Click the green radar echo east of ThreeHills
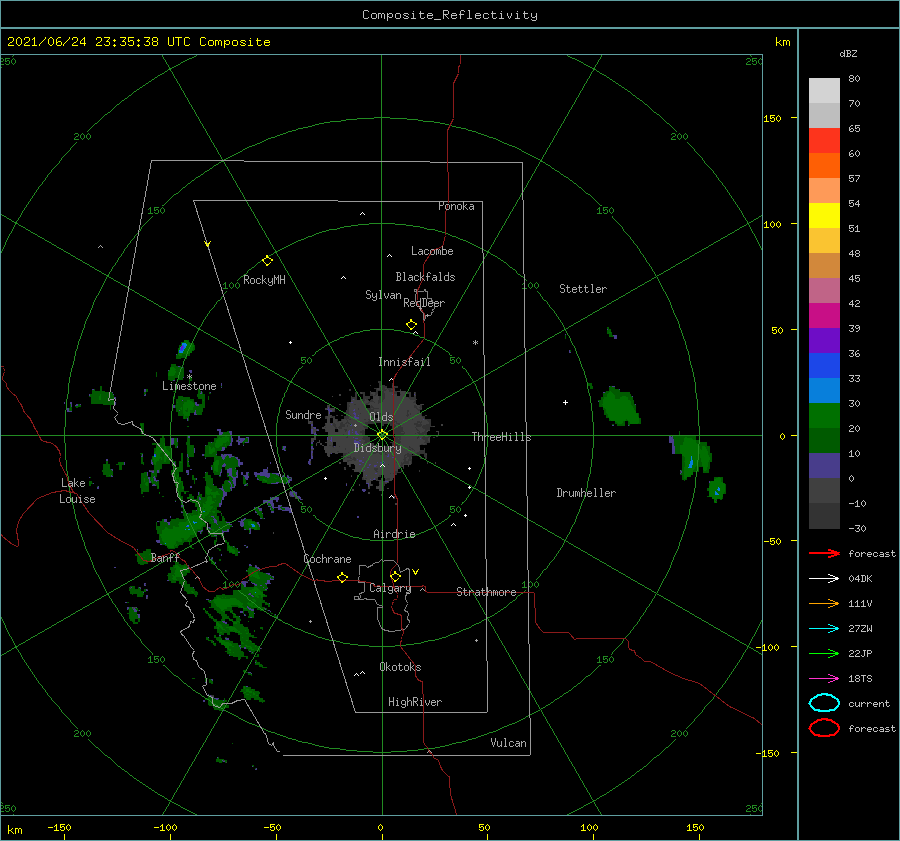900x841 pixels. tap(619, 406)
